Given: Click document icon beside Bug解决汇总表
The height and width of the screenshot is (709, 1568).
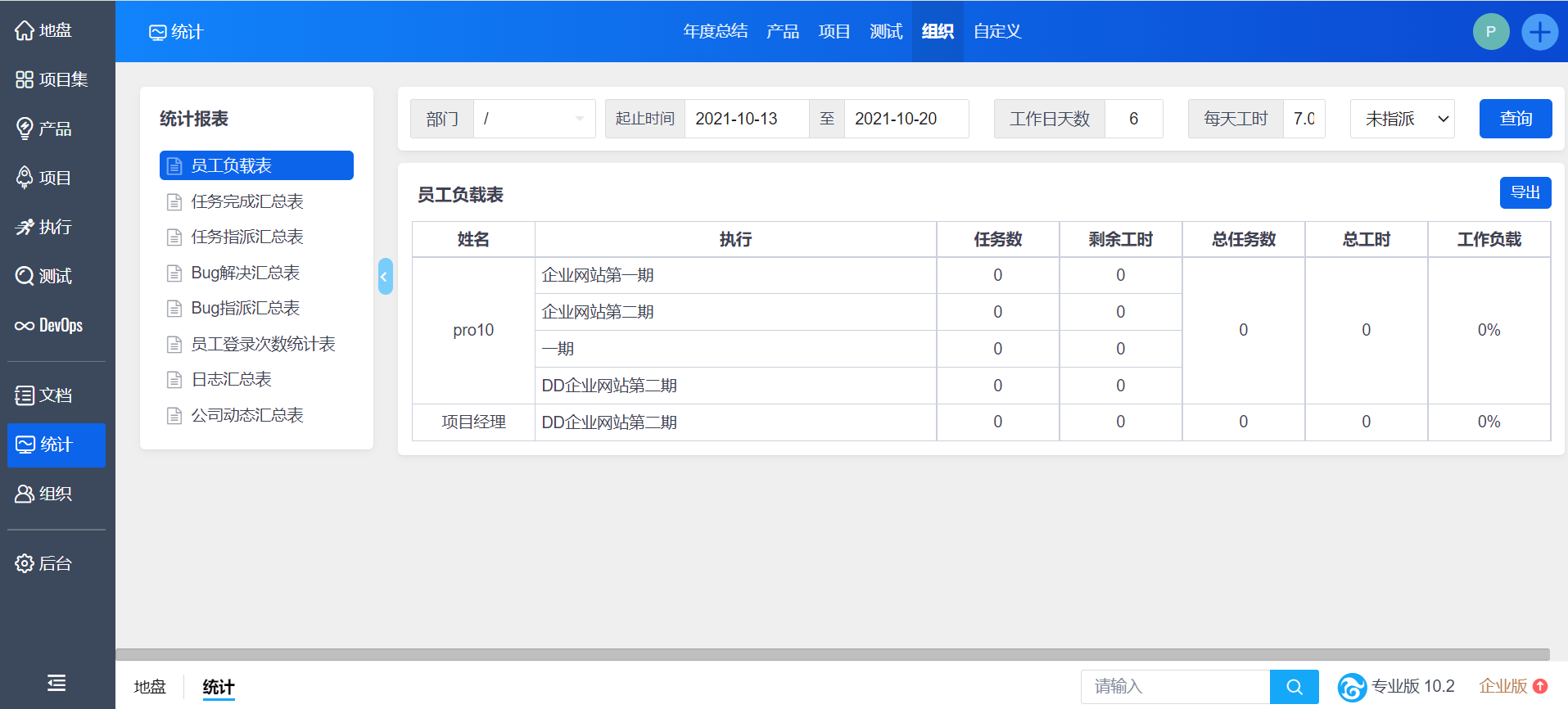Looking at the screenshot, I should [x=174, y=273].
